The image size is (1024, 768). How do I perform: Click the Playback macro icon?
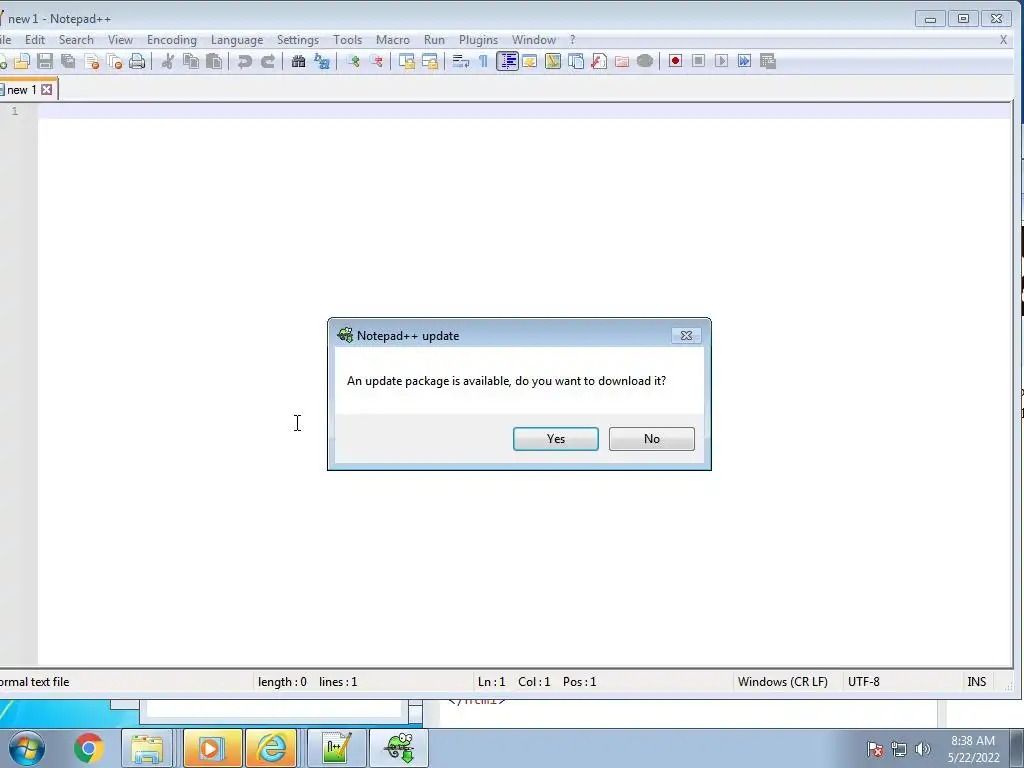point(721,61)
